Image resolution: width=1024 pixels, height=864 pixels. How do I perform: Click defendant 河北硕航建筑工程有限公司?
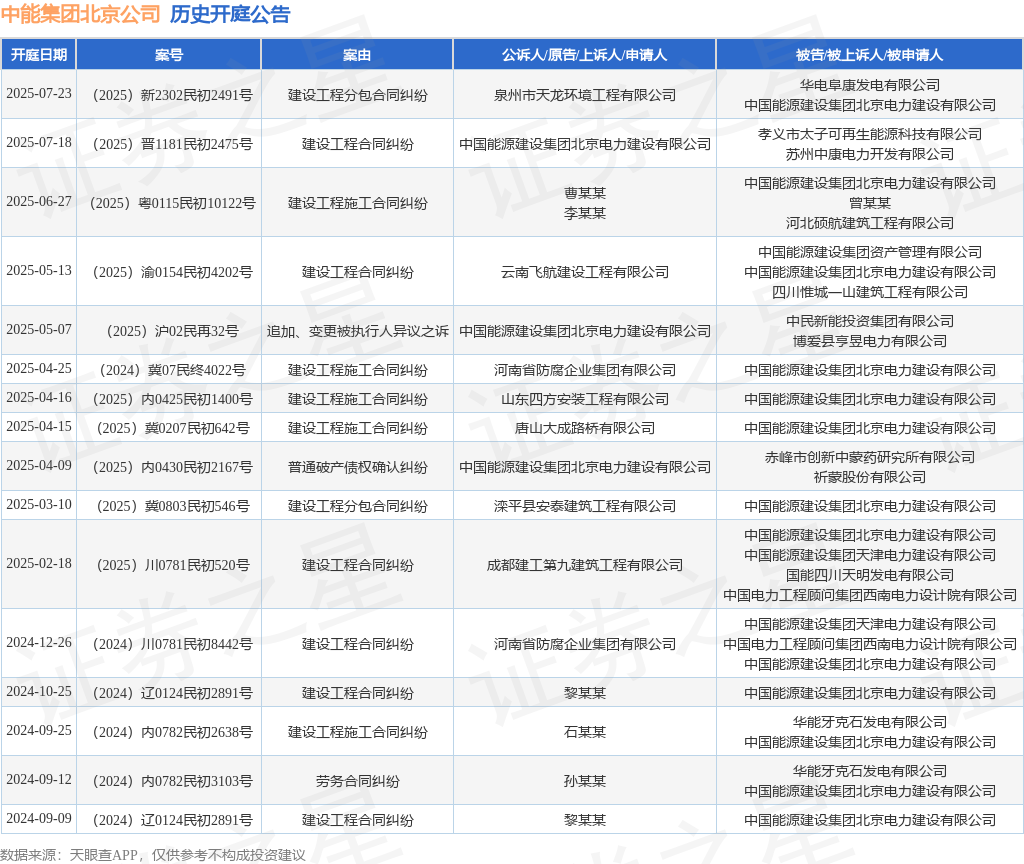click(x=870, y=223)
